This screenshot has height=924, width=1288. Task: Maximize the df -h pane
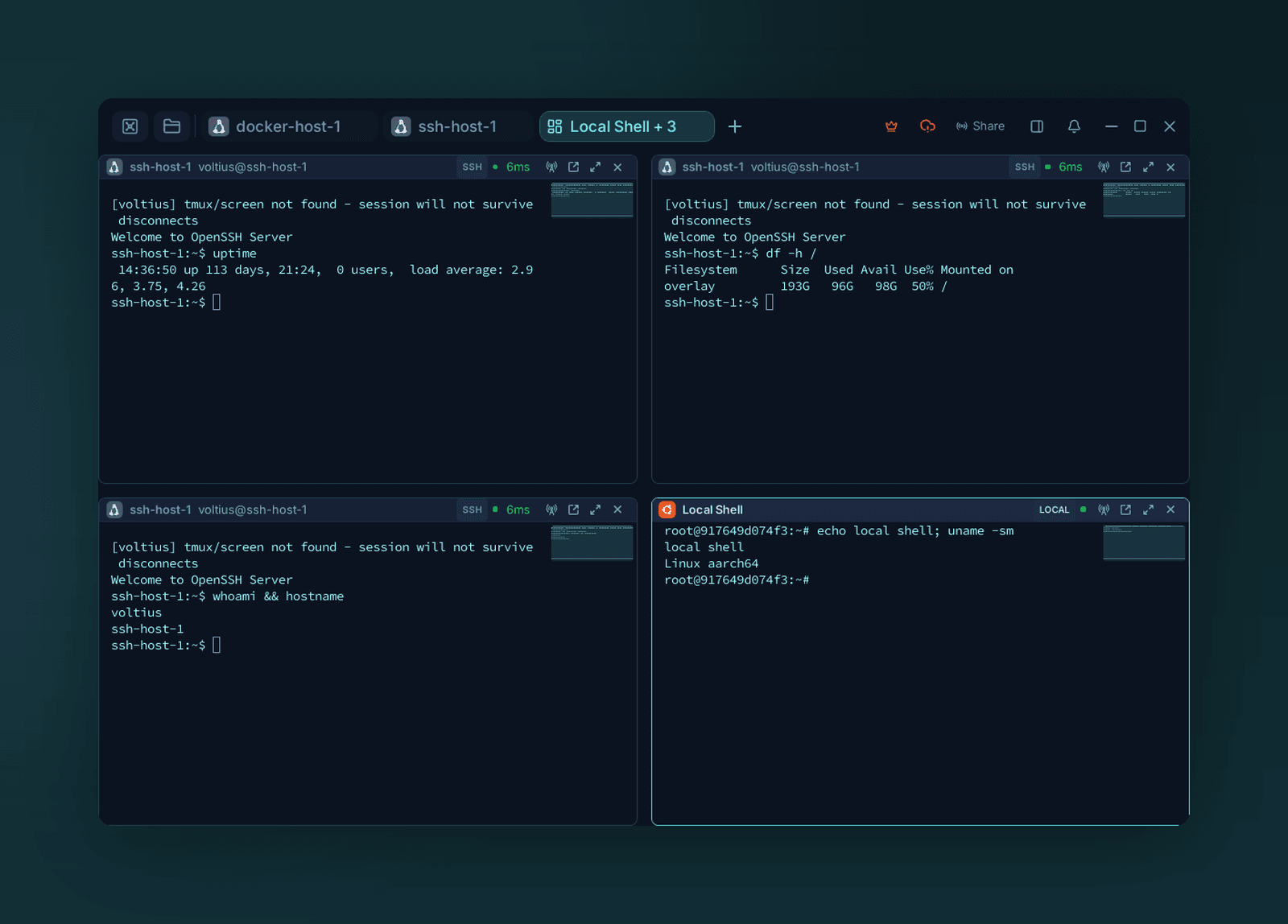click(x=1148, y=167)
